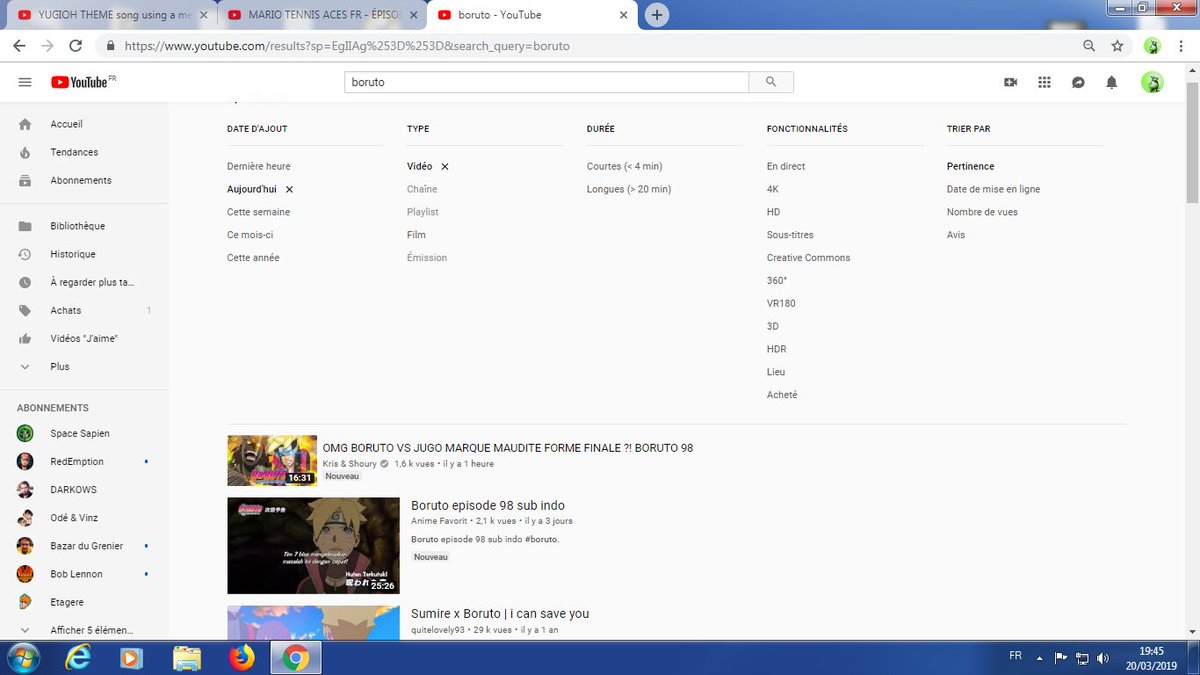Open the Kris & Shoury channel
Viewport: 1200px width, 675px height.
pyautogui.click(x=349, y=464)
